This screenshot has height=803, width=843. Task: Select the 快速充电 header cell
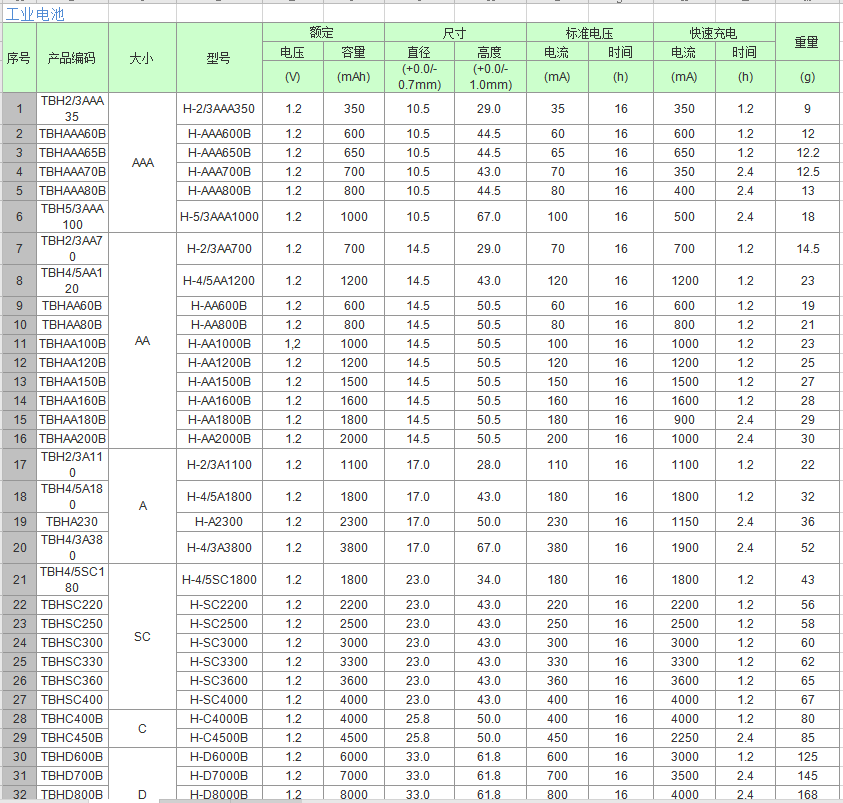(x=714, y=32)
